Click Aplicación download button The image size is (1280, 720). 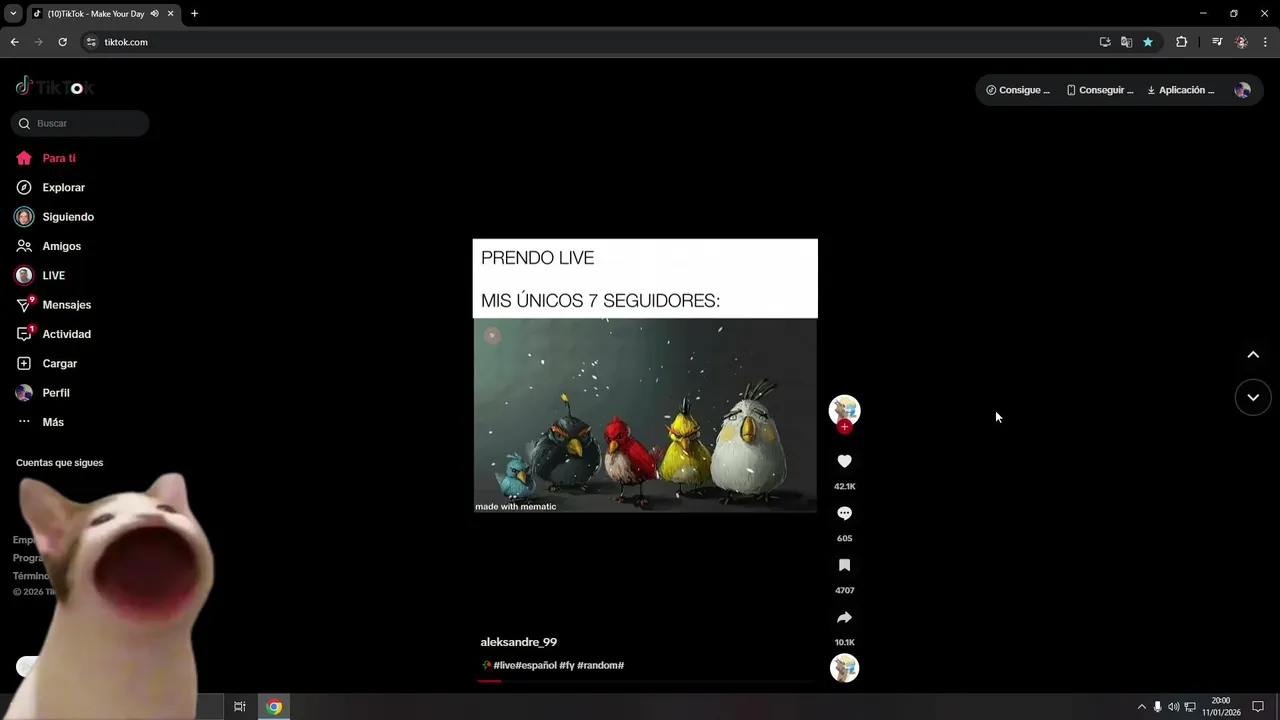pos(1181,90)
